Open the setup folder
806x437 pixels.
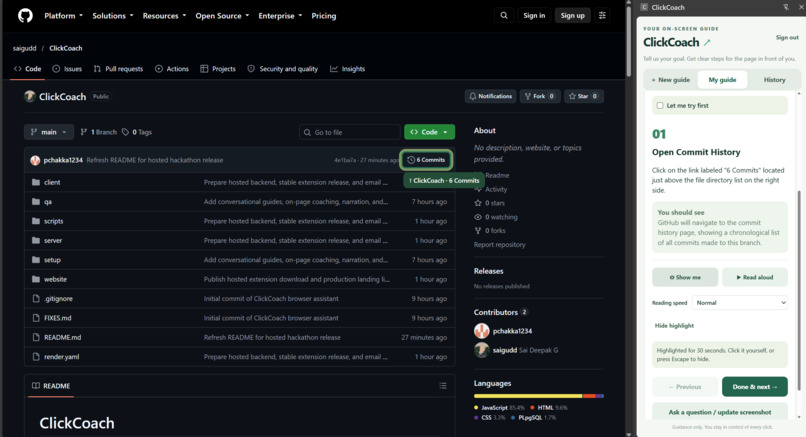click(x=52, y=260)
